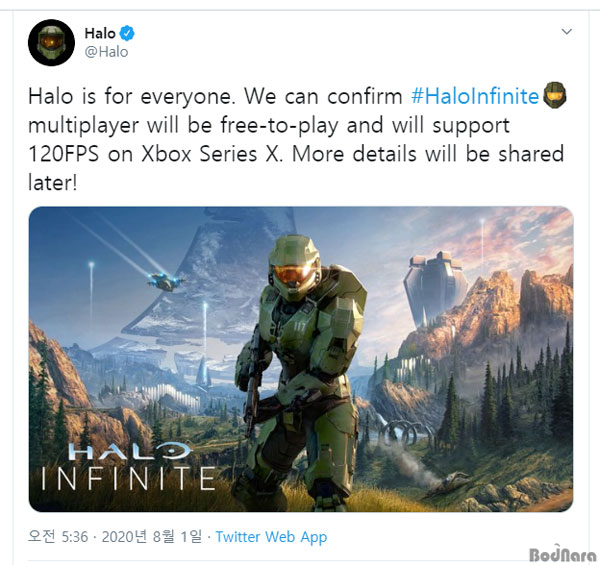600x565 pixels.
Task: Click the '120FPS on Xbox Series X' text
Action: 155,154
